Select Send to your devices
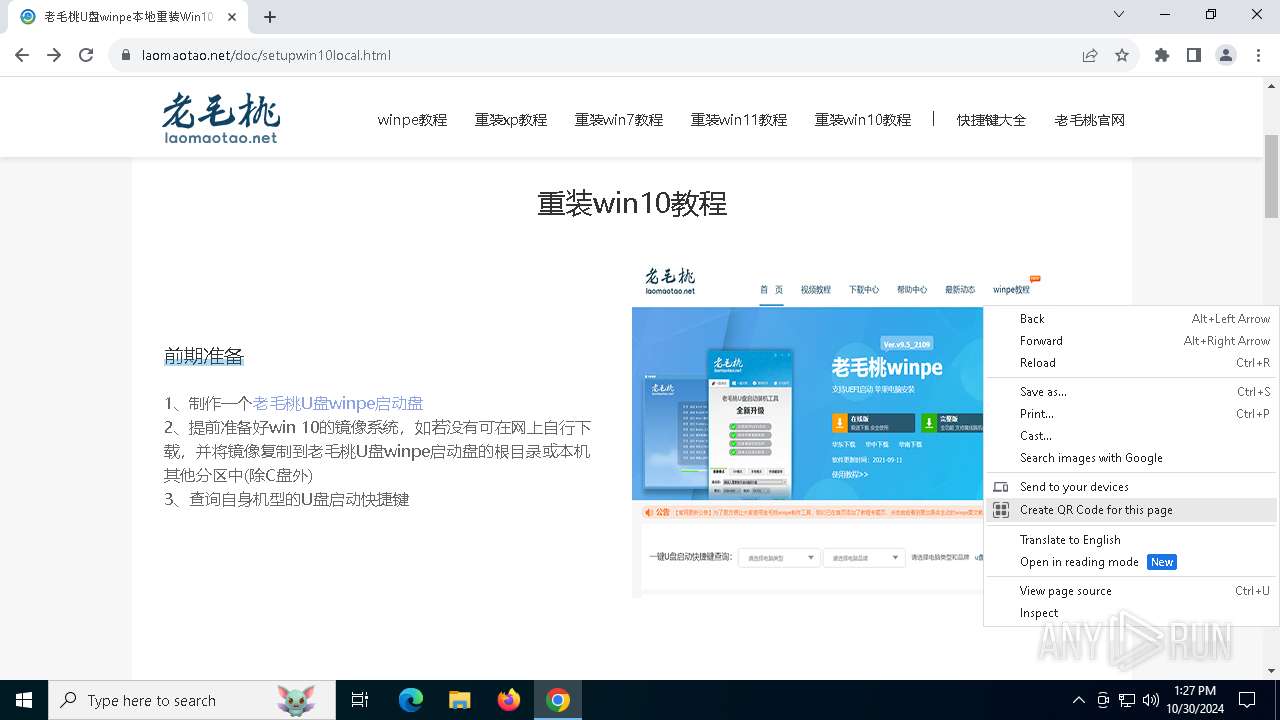The height and width of the screenshot is (720, 1280). click(1131, 487)
